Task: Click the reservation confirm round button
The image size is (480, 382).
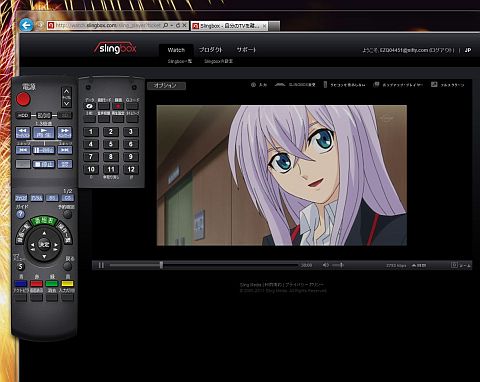Action: point(68,214)
